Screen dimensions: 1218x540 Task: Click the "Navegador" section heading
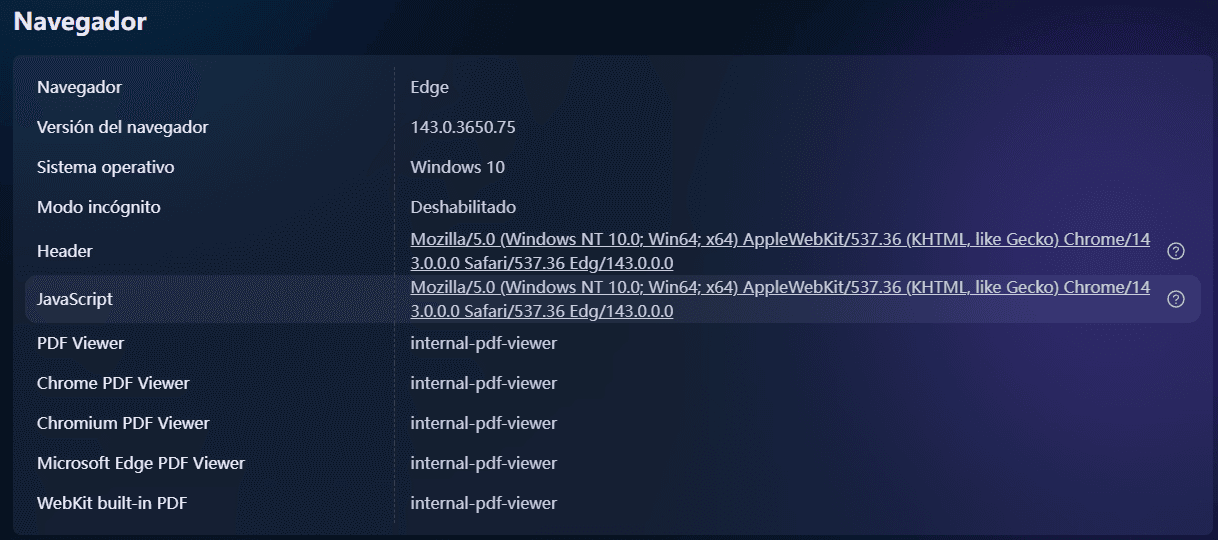(x=80, y=22)
